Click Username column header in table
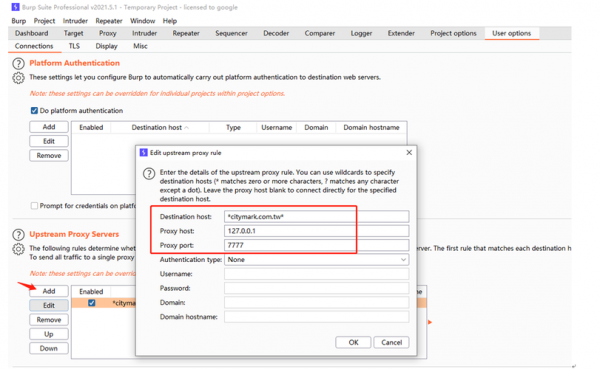The width and height of the screenshot is (600, 369). 277,127
